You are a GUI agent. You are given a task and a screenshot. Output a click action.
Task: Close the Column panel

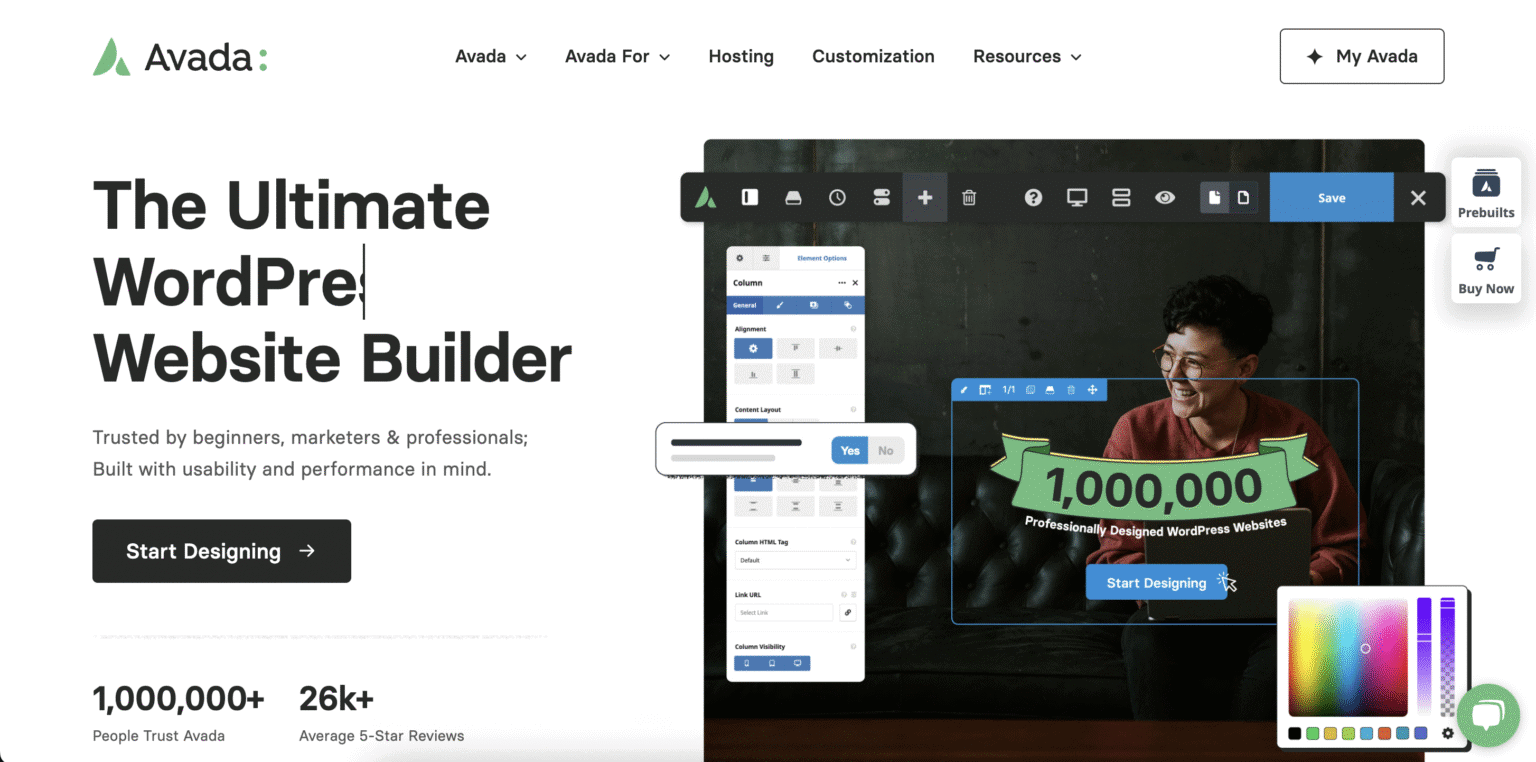tap(855, 283)
